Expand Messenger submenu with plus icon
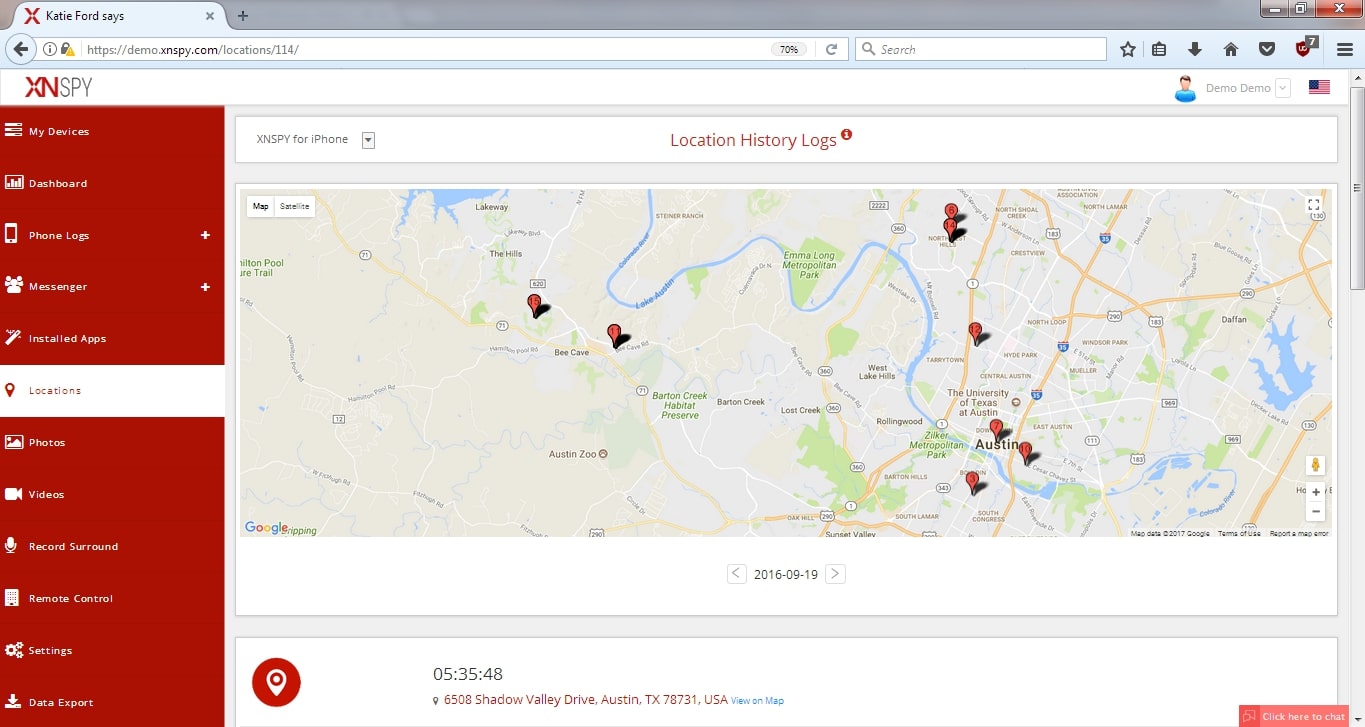This screenshot has height=727, width=1365. click(205, 287)
